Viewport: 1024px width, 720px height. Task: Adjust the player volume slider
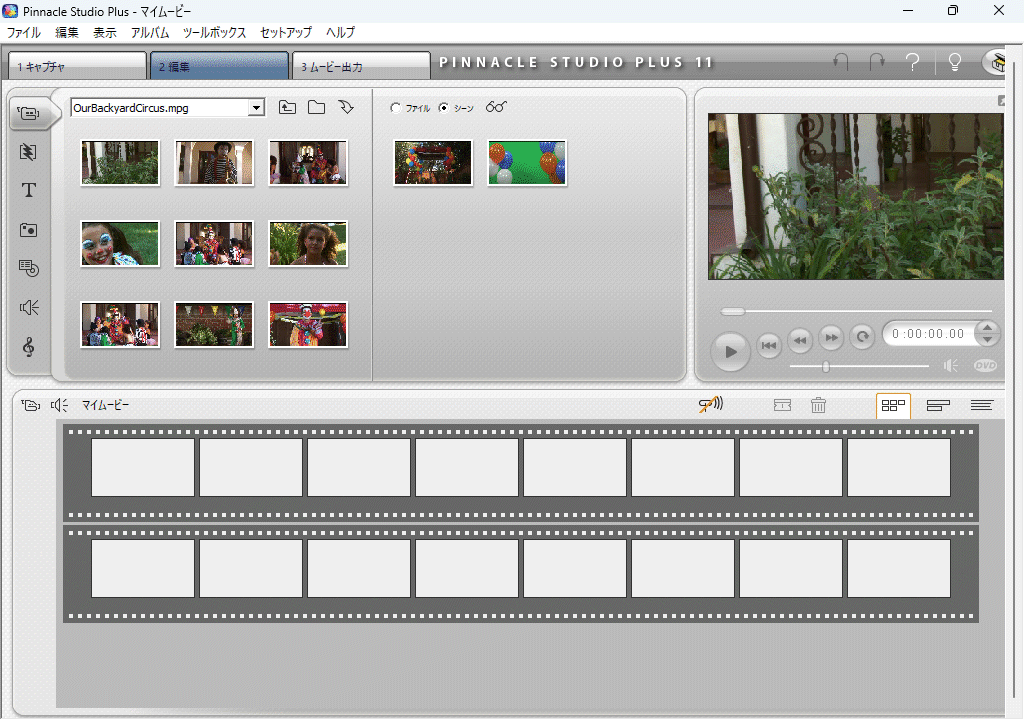pyautogui.click(x=826, y=366)
